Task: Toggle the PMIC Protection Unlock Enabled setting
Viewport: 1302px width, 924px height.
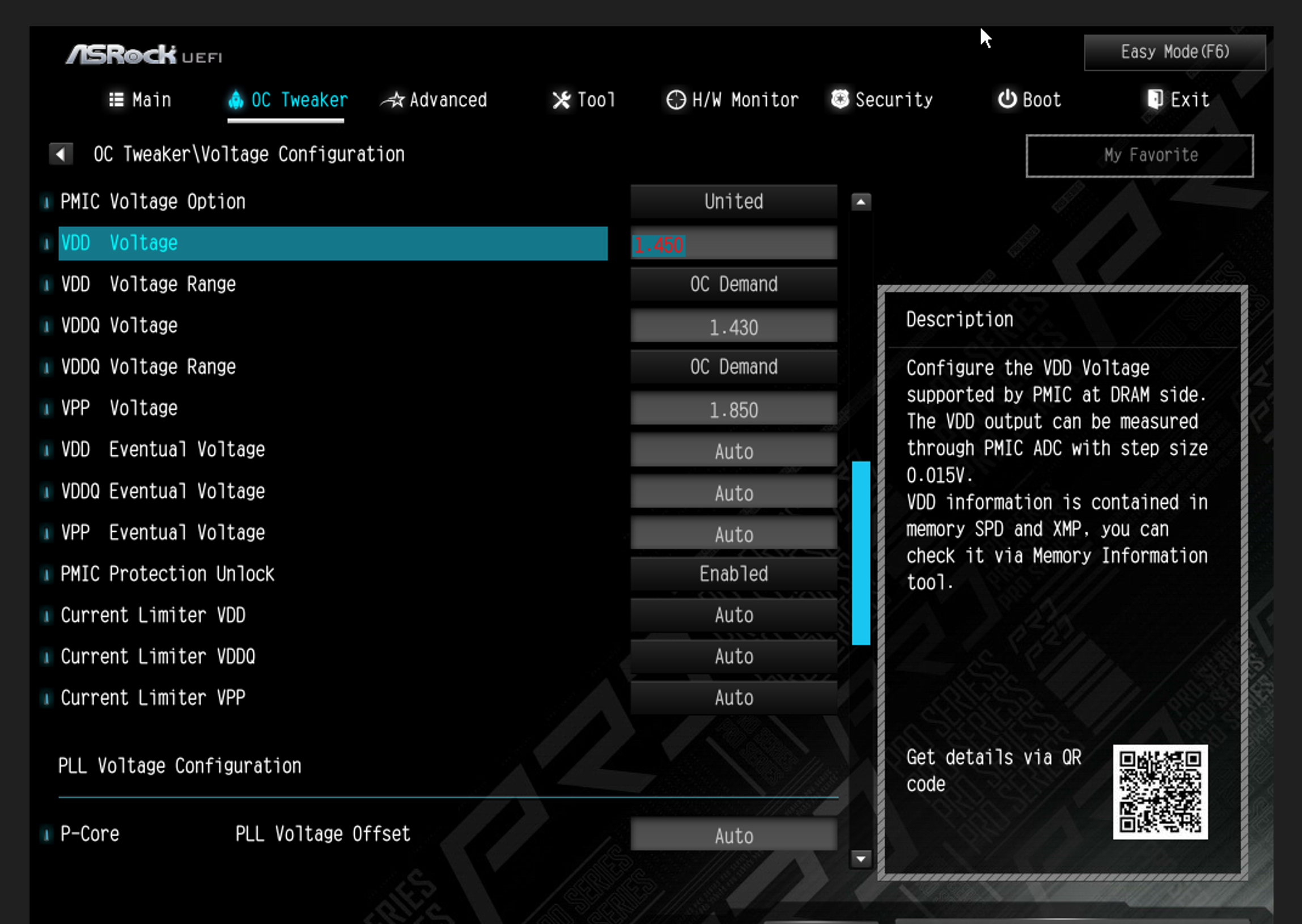Action: (733, 574)
